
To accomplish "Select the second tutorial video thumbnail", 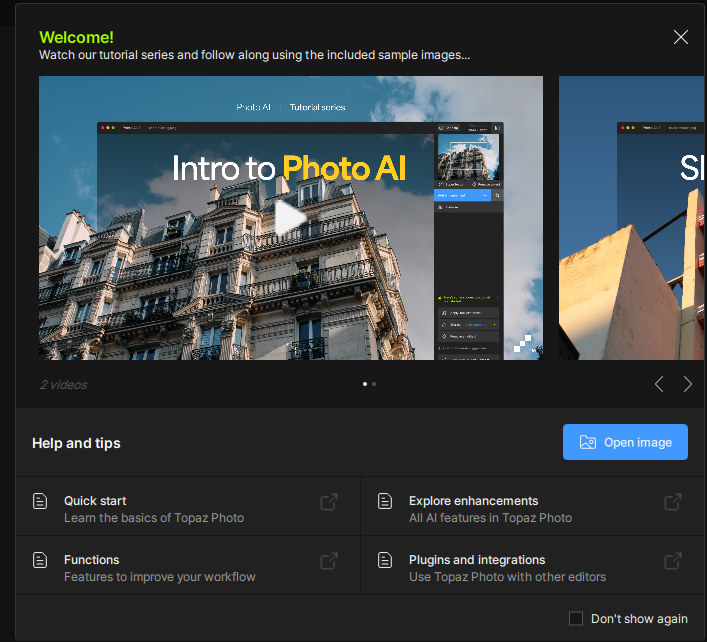I will pyautogui.click(x=632, y=218).
